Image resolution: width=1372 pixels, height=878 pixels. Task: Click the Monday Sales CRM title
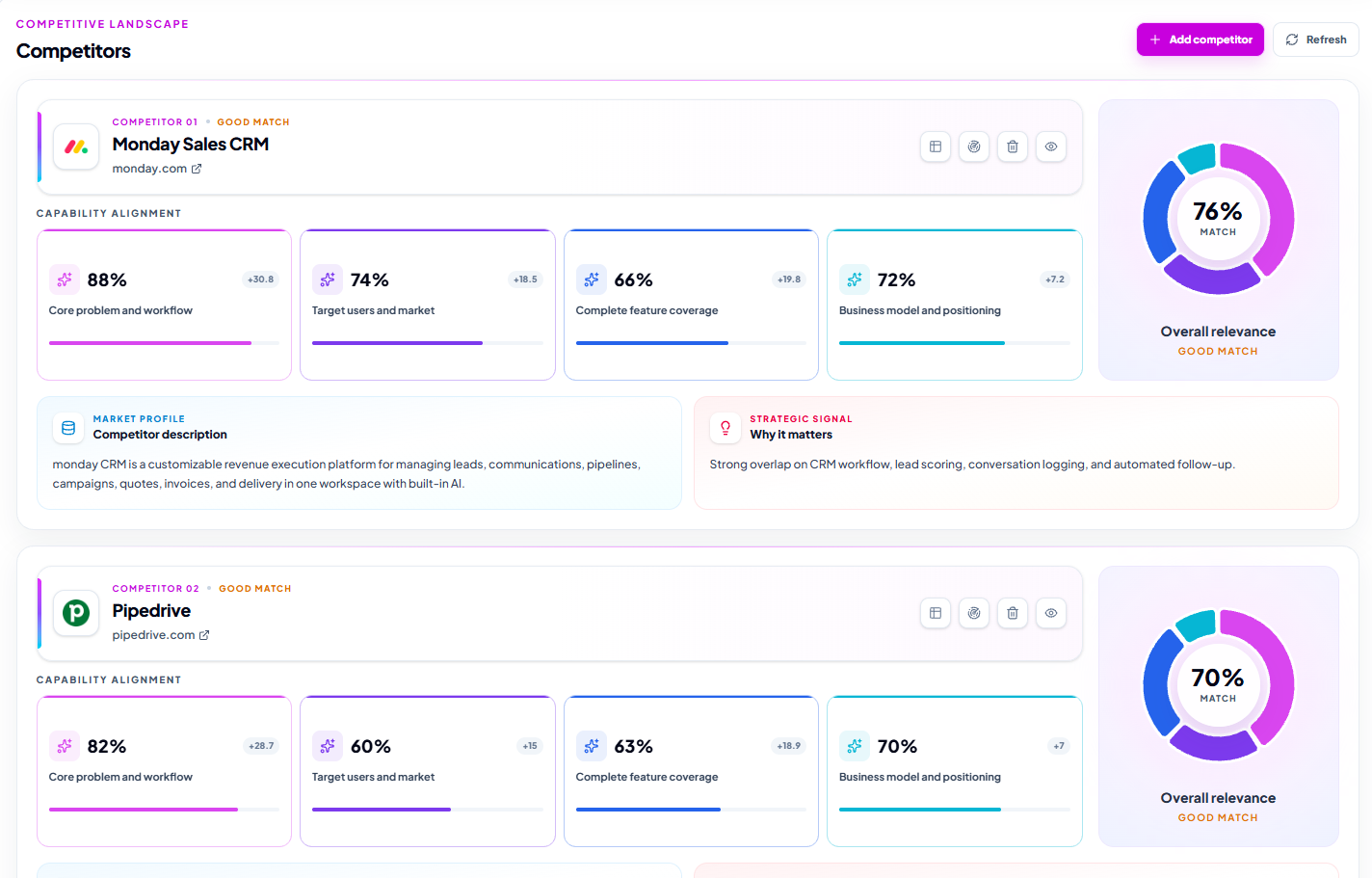point(191,145)
